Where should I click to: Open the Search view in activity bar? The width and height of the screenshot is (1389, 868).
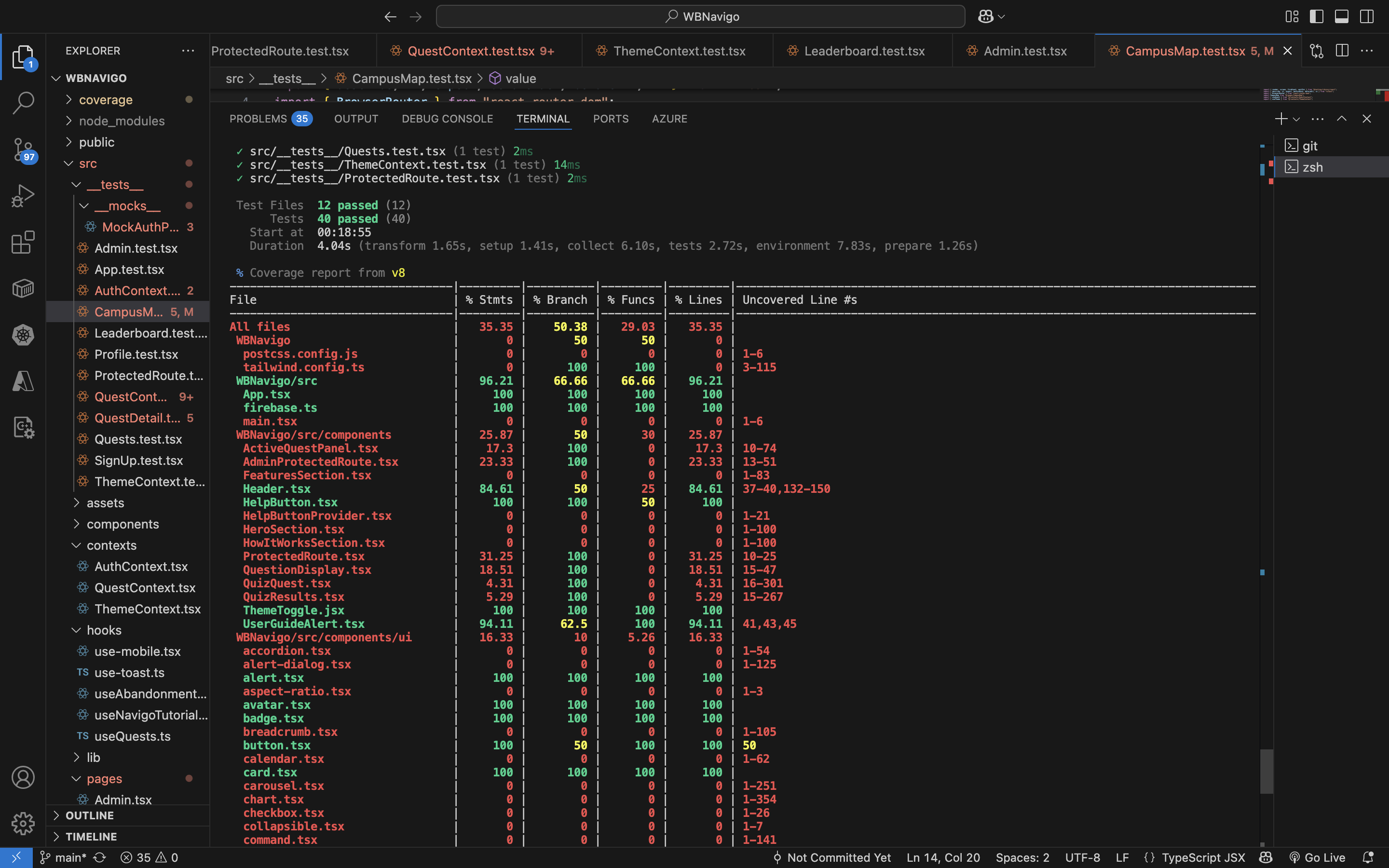pos(23,103)
